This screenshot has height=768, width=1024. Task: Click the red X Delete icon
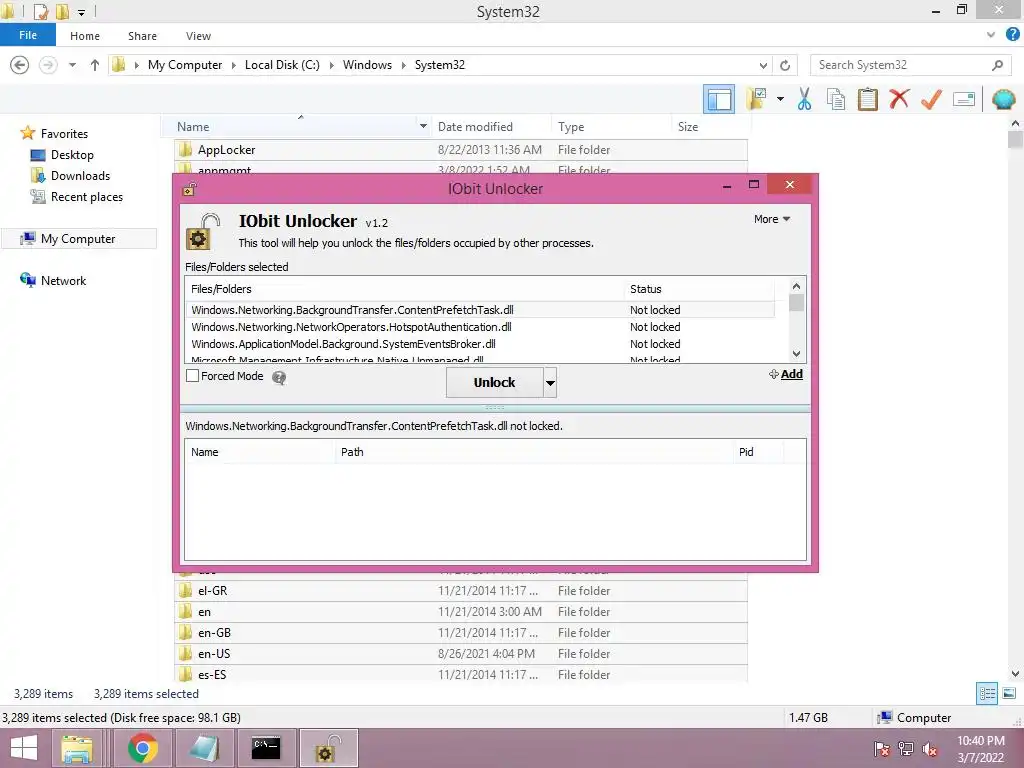899,99
